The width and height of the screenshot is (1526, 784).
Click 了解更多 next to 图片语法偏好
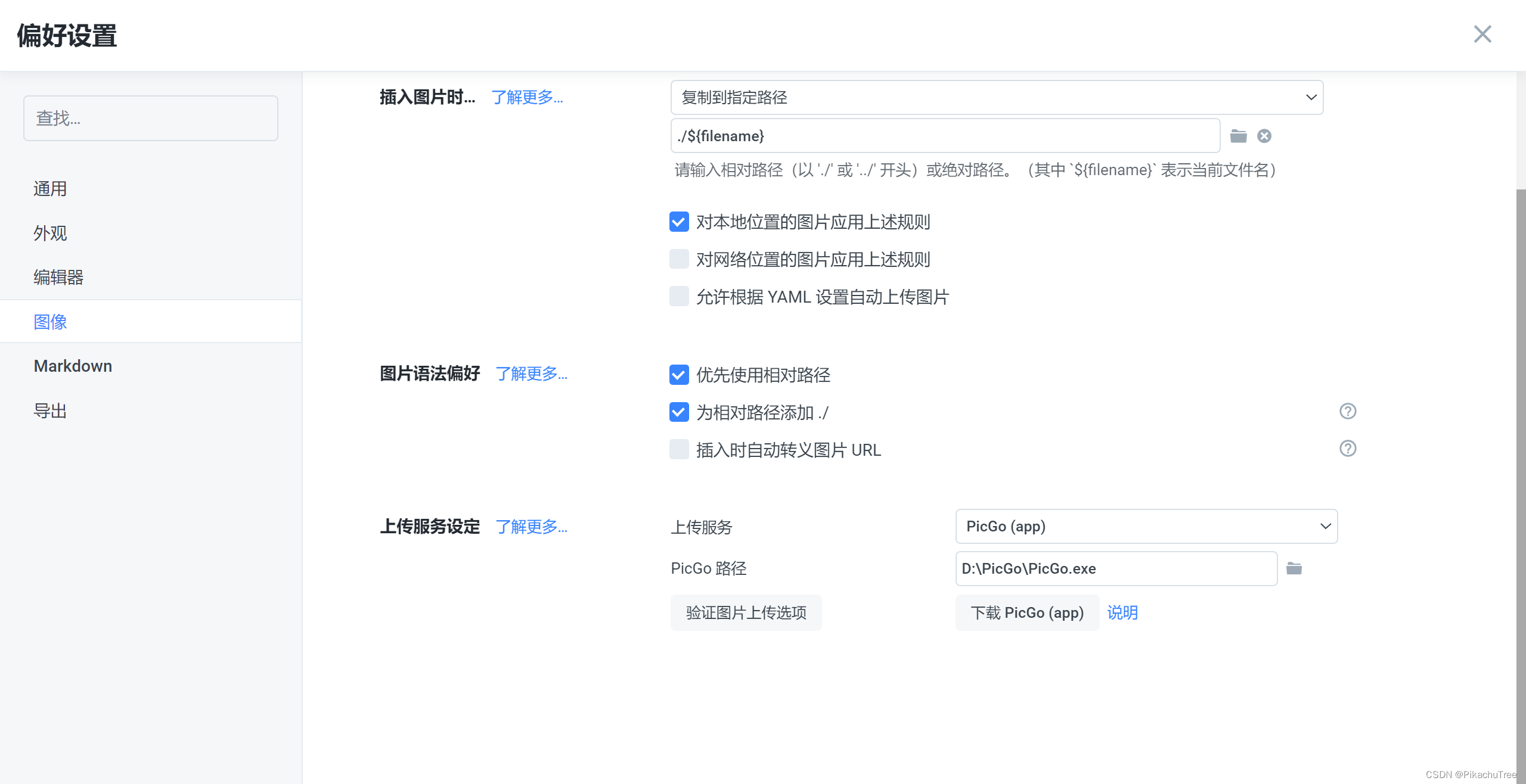[531, 374]
